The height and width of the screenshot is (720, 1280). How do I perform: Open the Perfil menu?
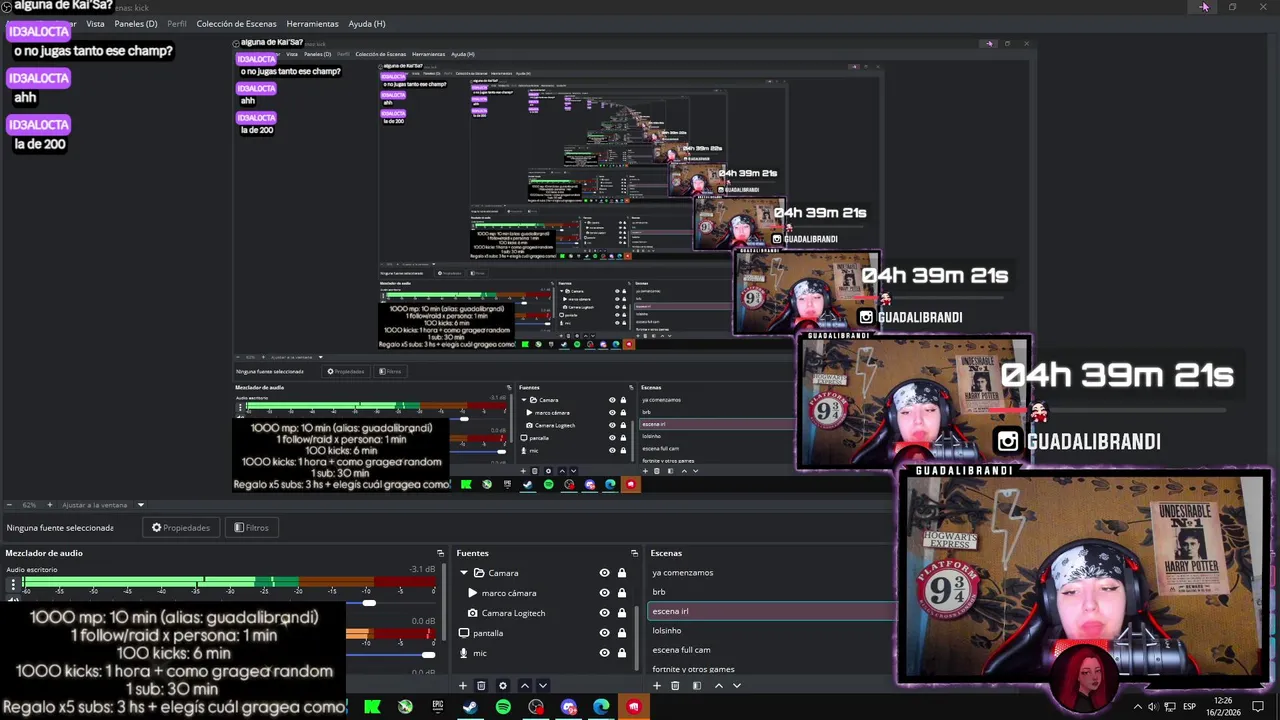click(177, 24)
